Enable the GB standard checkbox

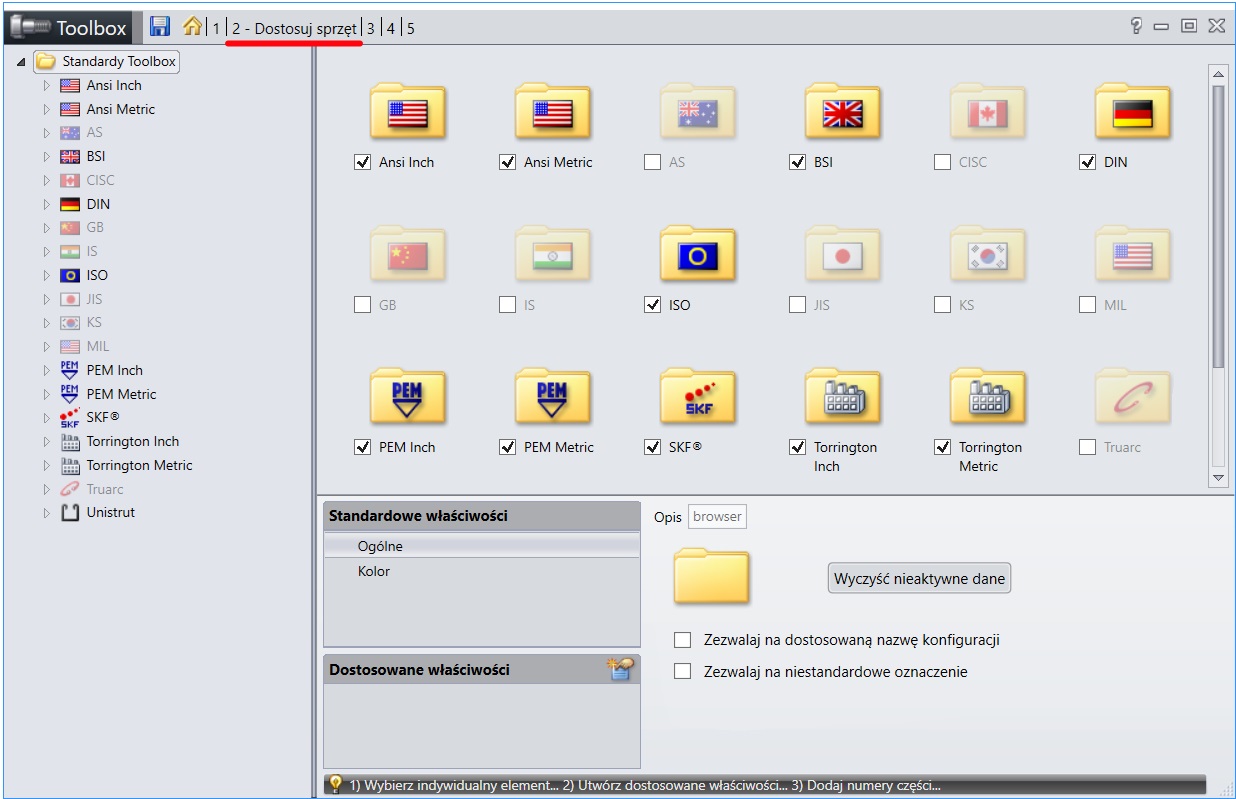[x=363, y=305]
